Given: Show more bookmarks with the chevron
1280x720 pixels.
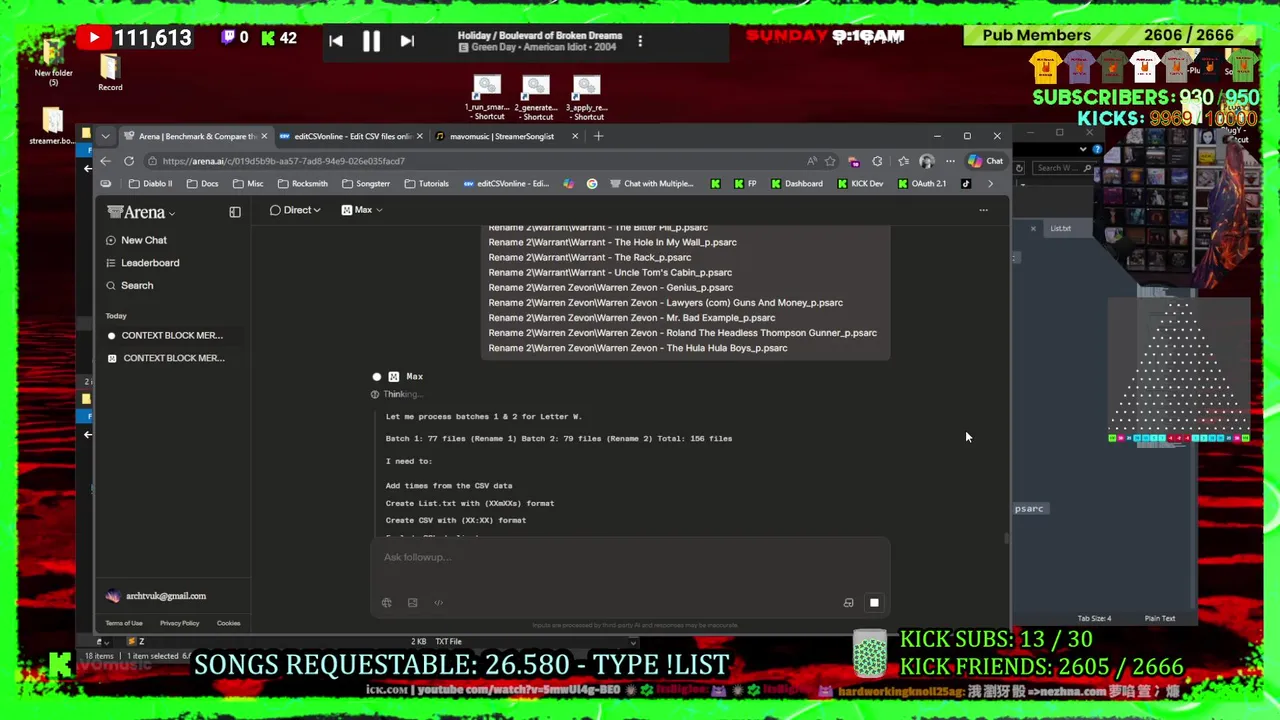Looking at the screenshot, I should 990,184.
